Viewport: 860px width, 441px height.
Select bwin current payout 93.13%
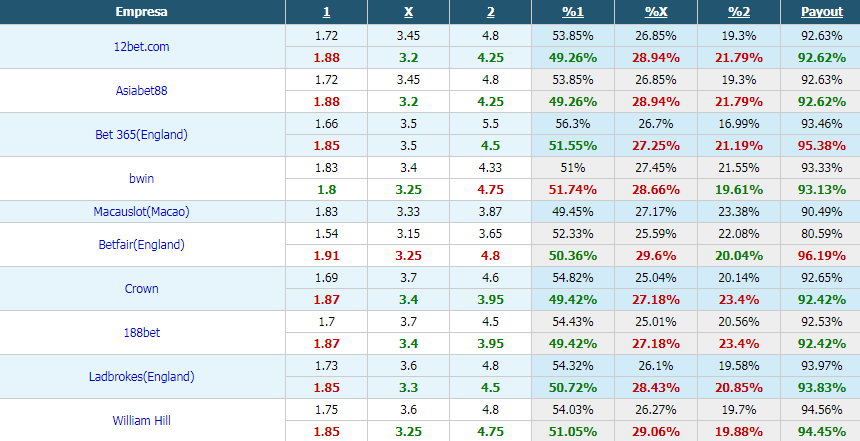pyautogui.click(x=822, y=190)
